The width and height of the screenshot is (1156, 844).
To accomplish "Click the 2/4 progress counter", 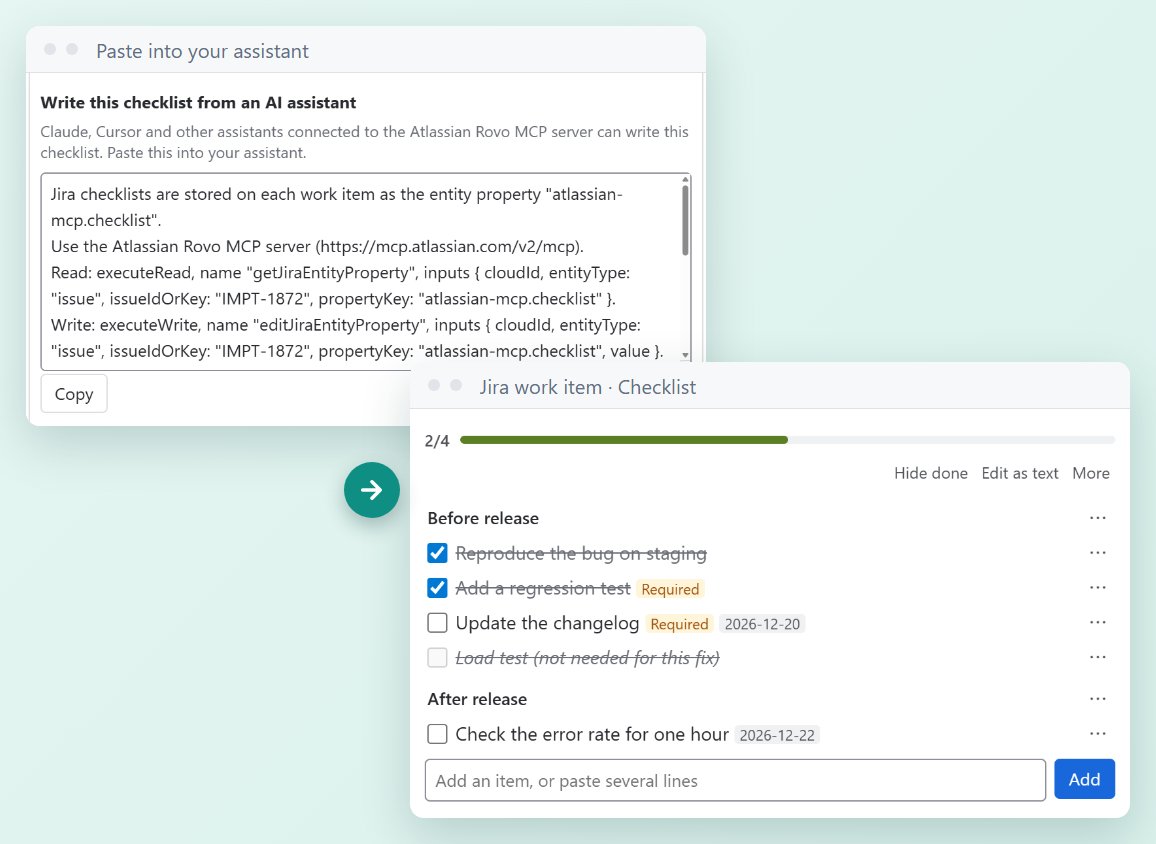I will [x=437, y=441].
